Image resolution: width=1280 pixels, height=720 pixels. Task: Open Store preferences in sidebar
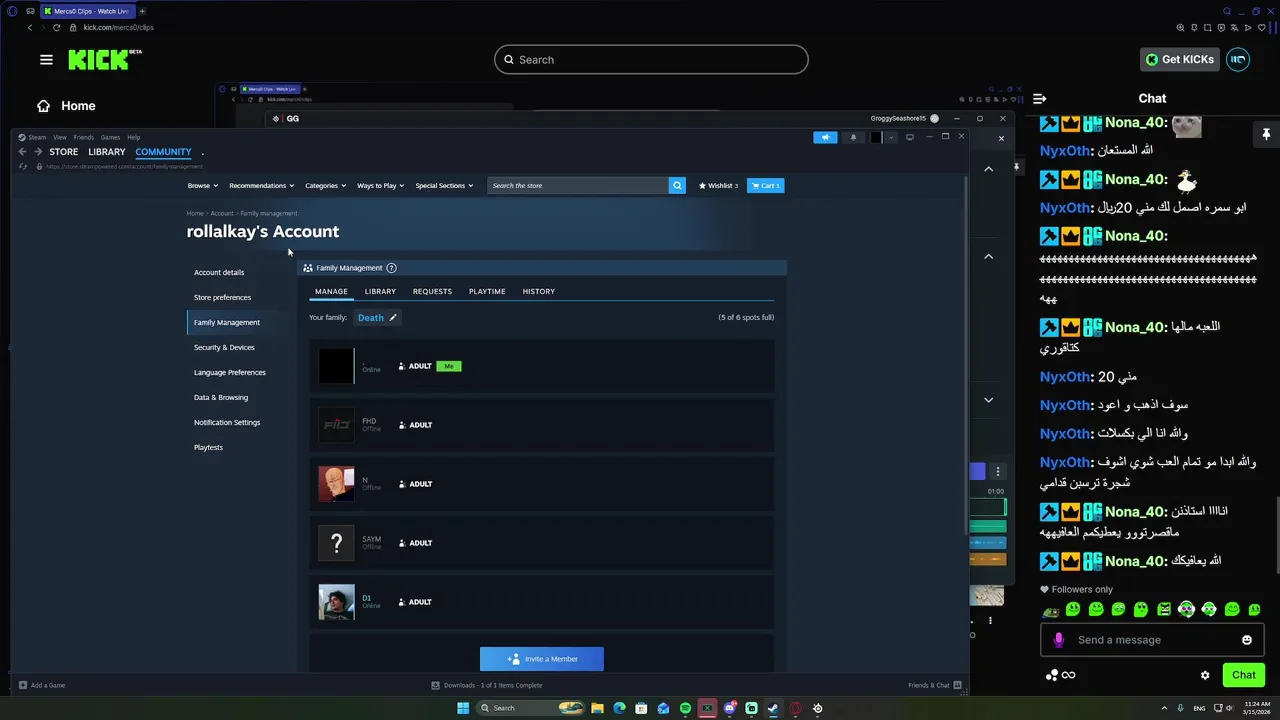[x=222, y=297]
